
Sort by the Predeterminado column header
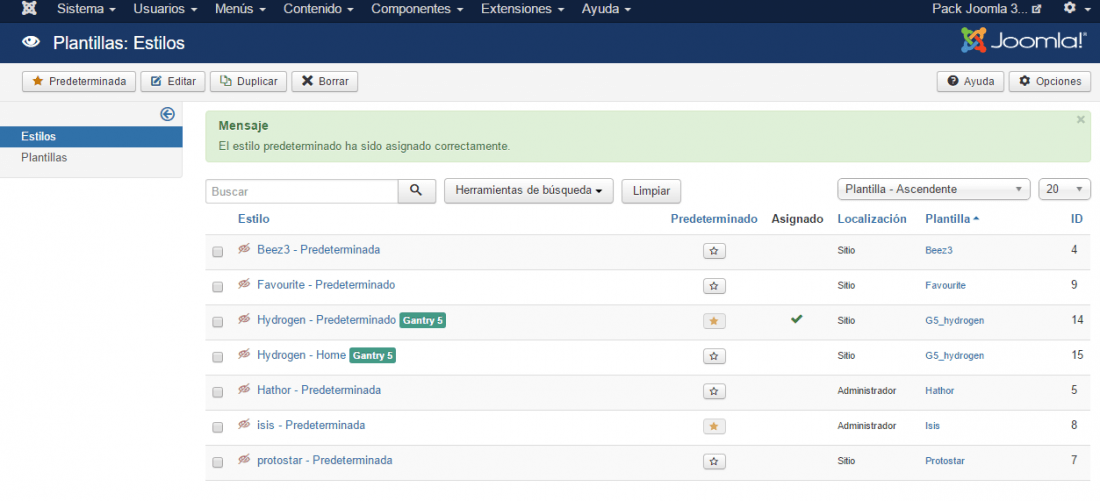(x=713, y=219)
